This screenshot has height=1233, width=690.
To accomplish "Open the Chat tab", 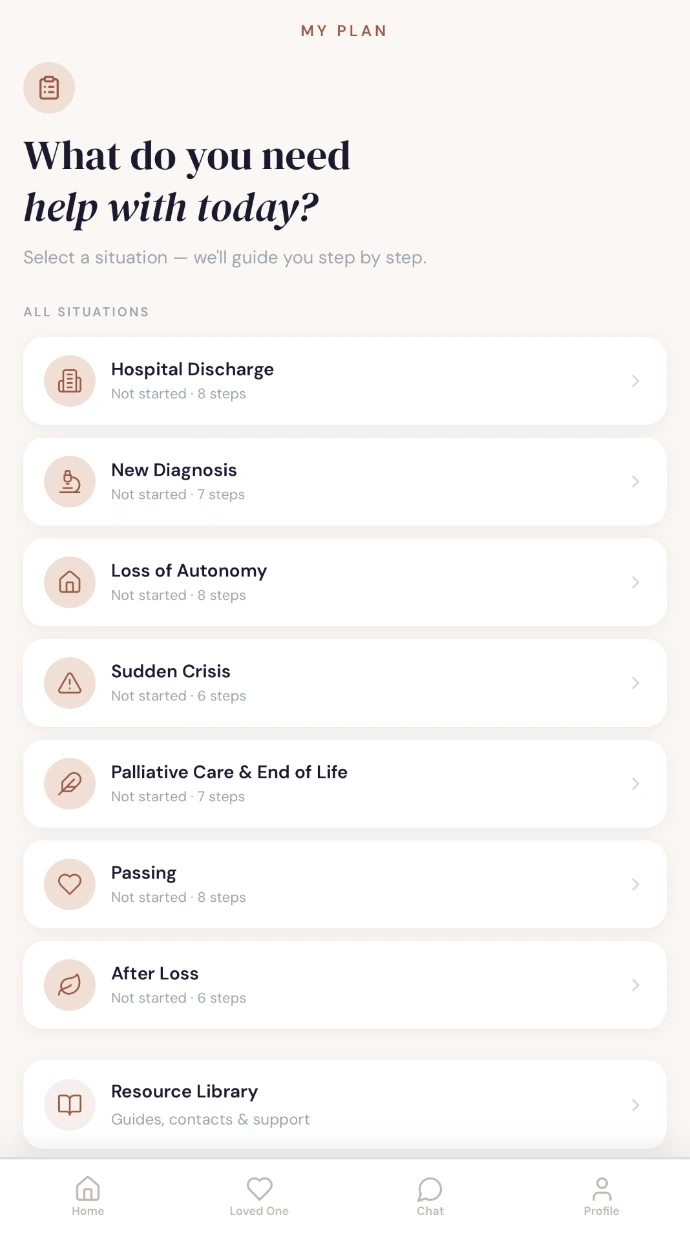I will point(430,1196).
